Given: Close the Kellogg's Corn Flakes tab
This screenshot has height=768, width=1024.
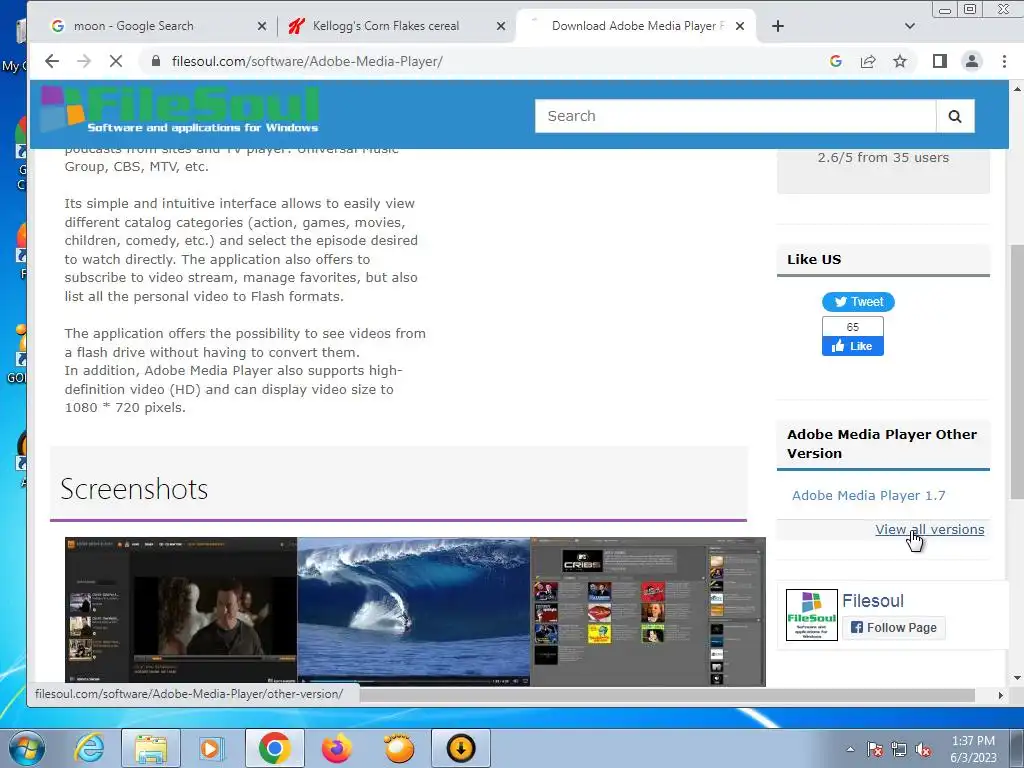Looking at the screenshot, I should click(501, 26).
